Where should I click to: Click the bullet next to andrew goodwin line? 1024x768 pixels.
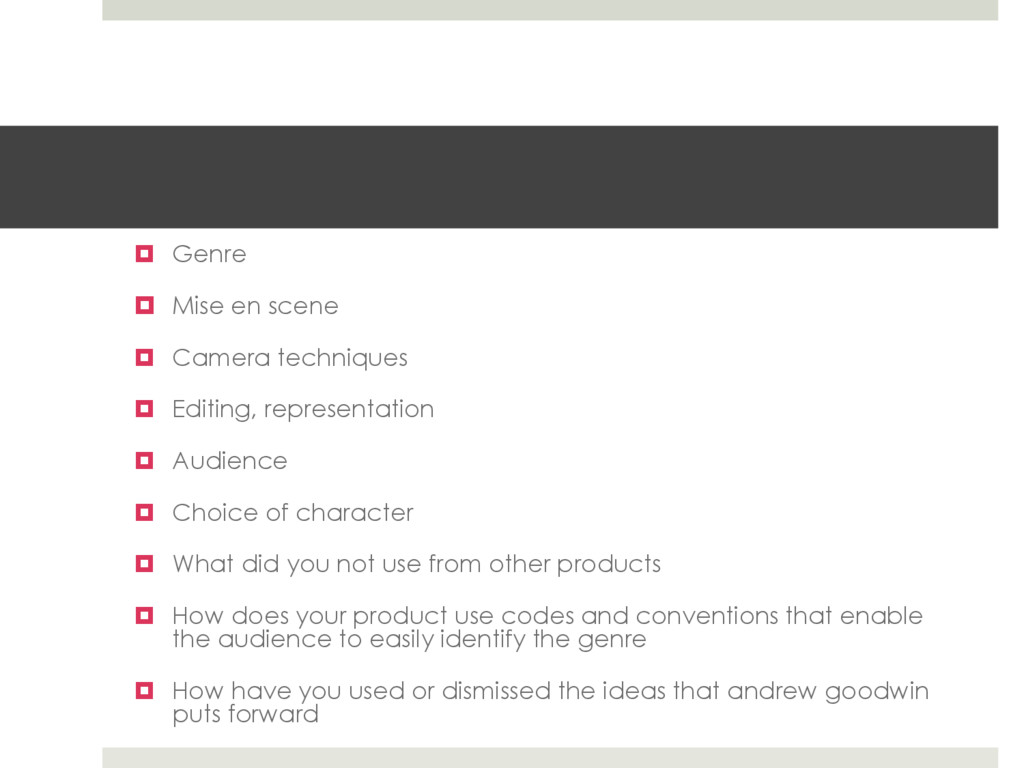144,690
